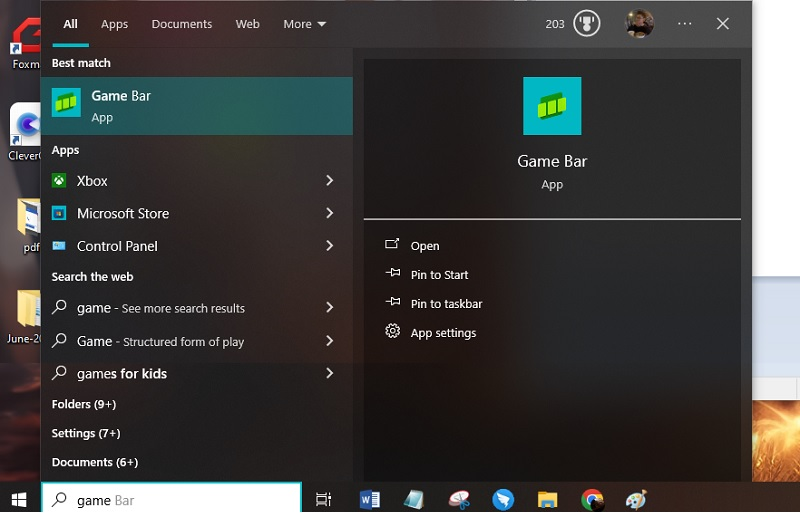This screenshot has height=513, width=800.
Task: Select the 'games for kids' web suggestion
Action: (196, 374)
